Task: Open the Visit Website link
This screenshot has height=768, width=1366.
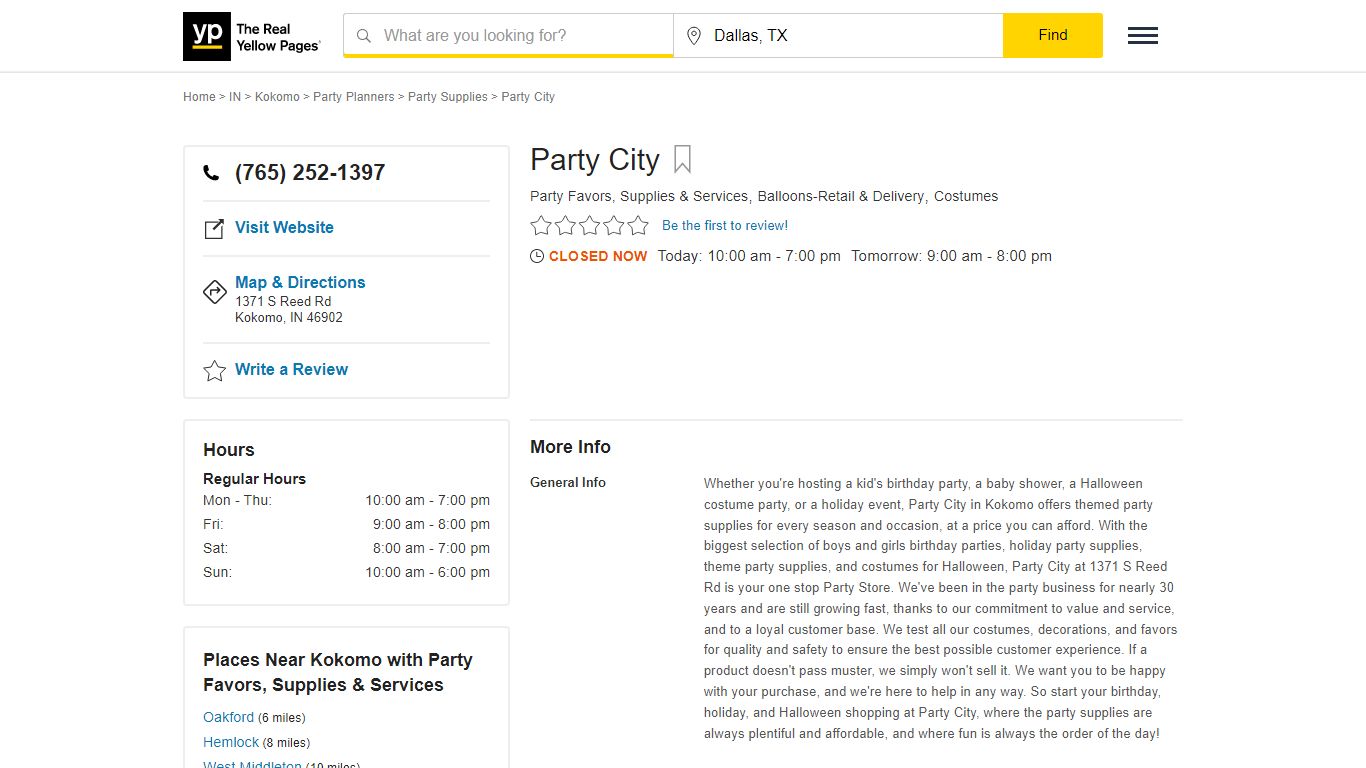Action: coord(284,227)
